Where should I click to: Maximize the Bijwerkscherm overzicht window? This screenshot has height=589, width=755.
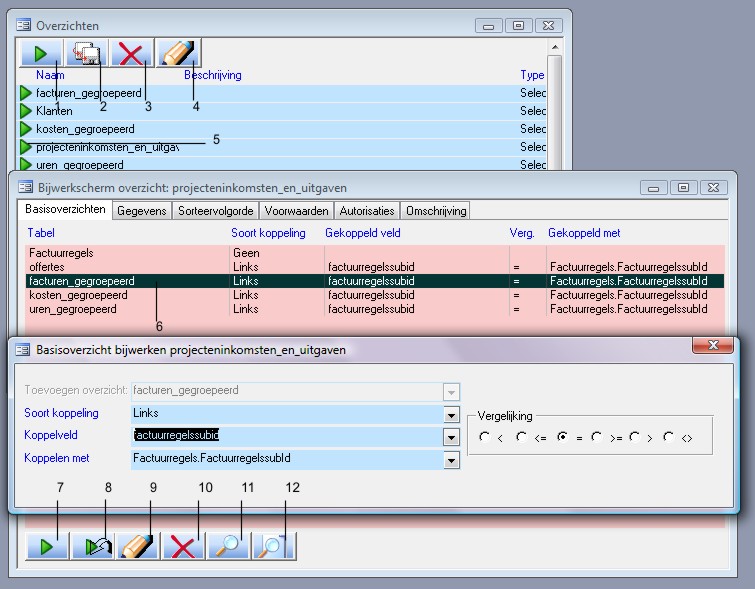[683, 187]
